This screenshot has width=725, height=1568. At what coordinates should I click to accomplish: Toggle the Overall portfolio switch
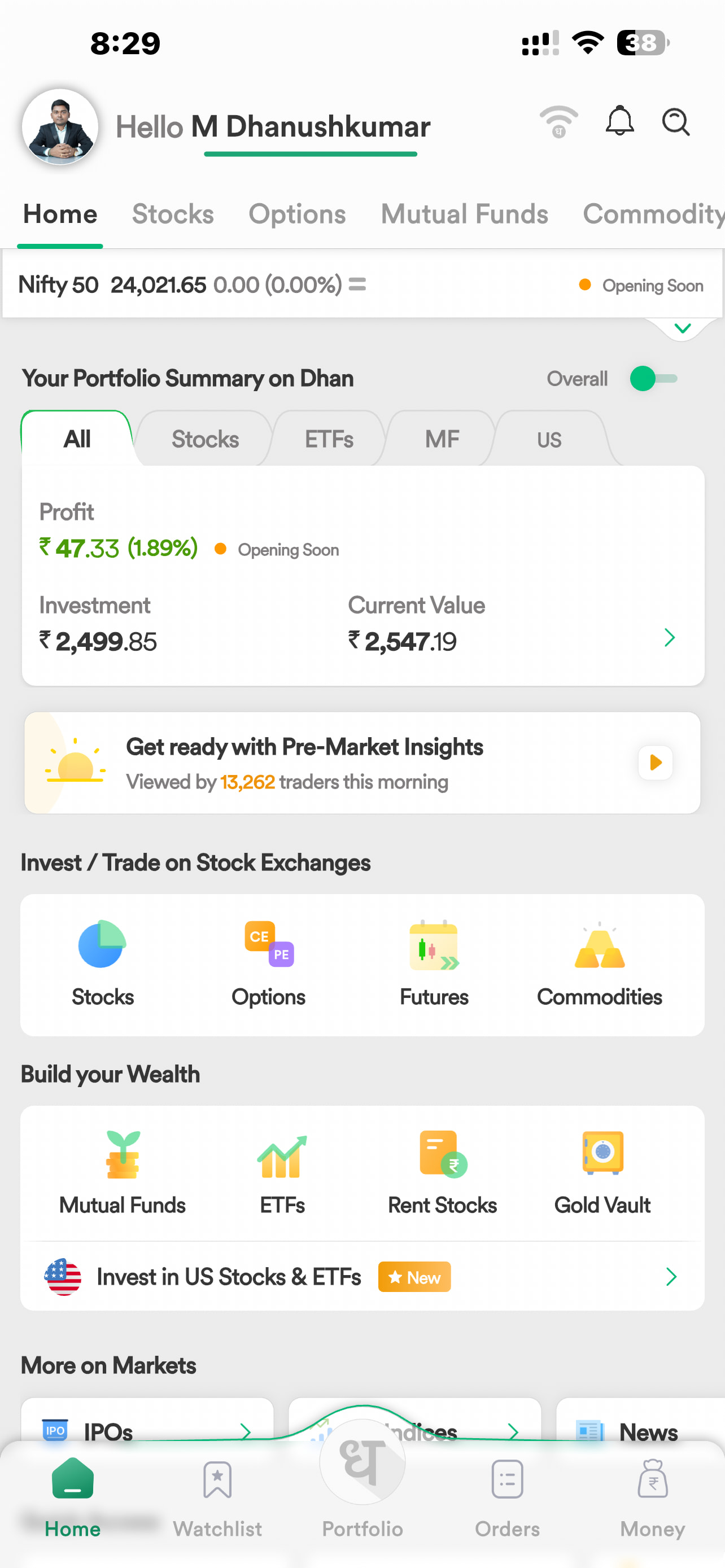tap(653, 379)
